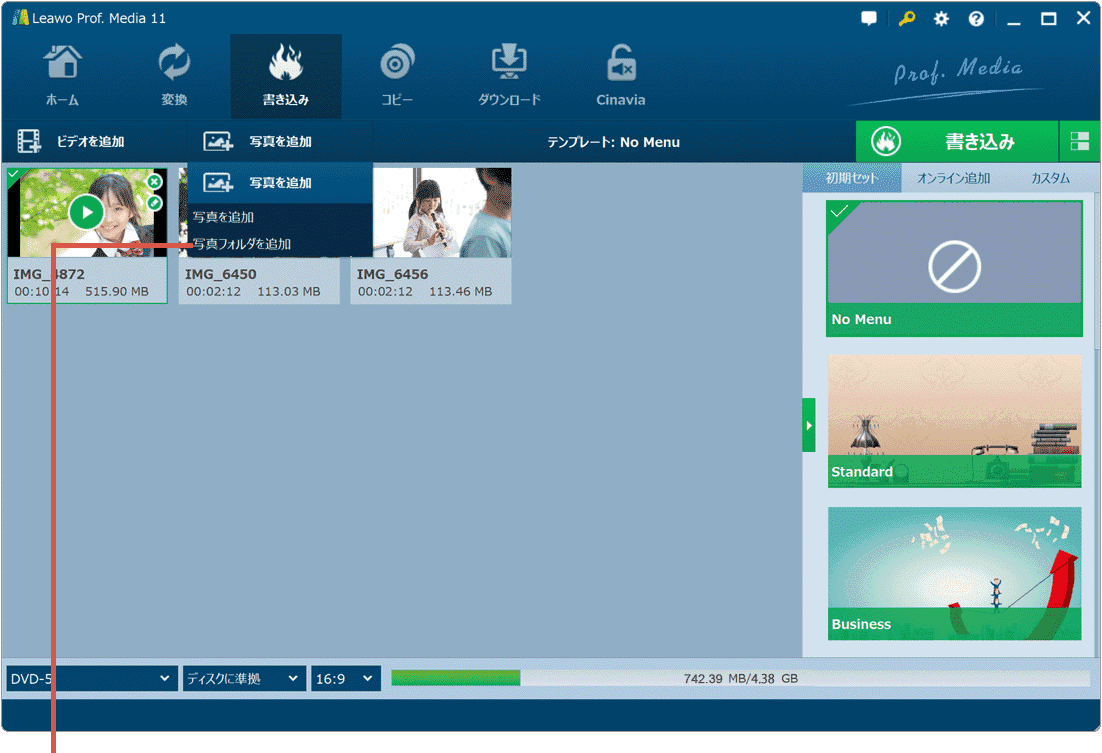Viewport: 1102px width, 753px height.
Task: Open the ホーム home module
Action: tap(62, 77)
